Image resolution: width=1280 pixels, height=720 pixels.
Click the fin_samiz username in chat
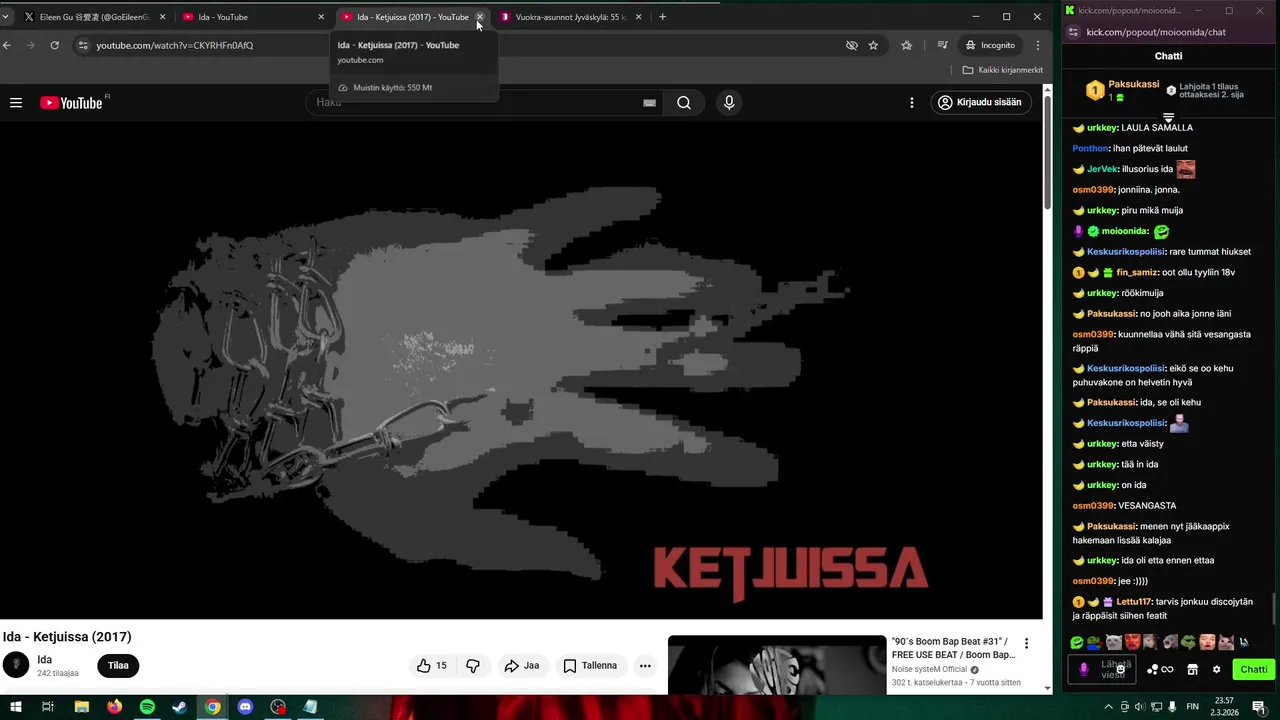pyautogui.click(x=1136, y=272)
